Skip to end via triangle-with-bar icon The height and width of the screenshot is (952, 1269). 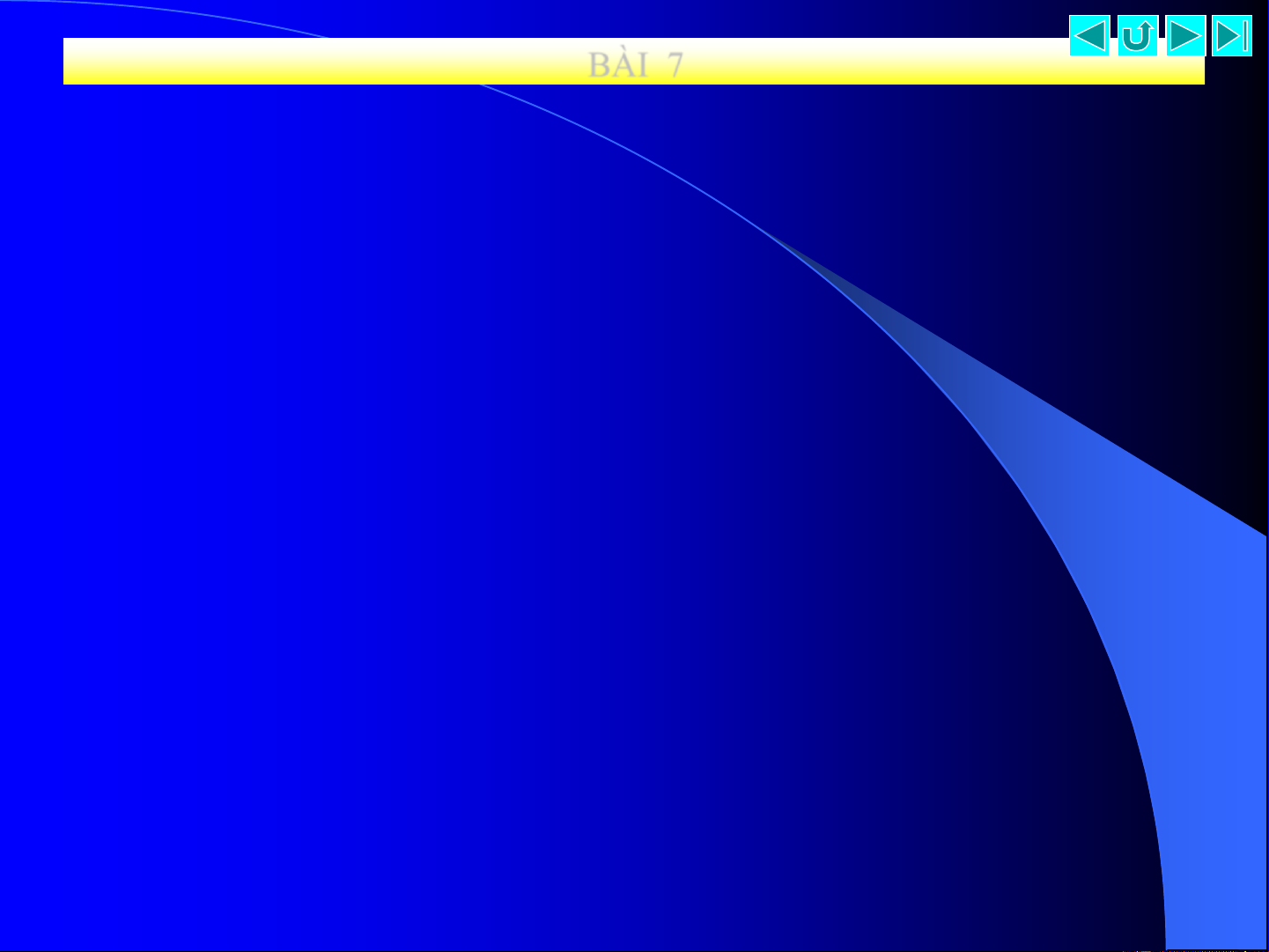1232,36
